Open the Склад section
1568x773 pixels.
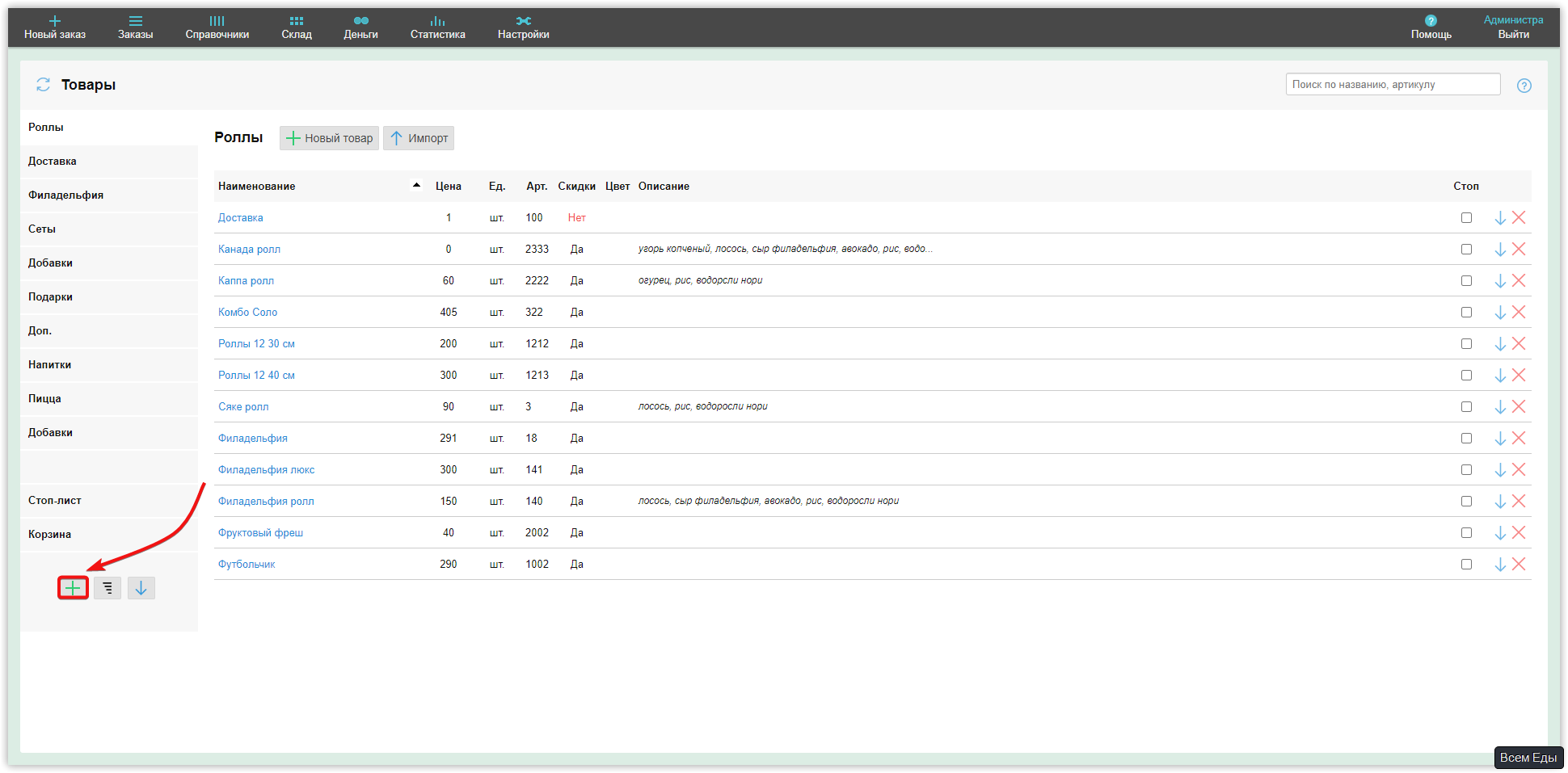(x=297, y=27)
